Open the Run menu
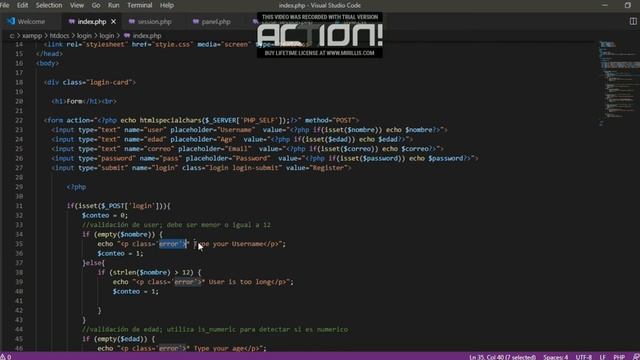This screenshot has height=360, width=640. coord(113,5)
